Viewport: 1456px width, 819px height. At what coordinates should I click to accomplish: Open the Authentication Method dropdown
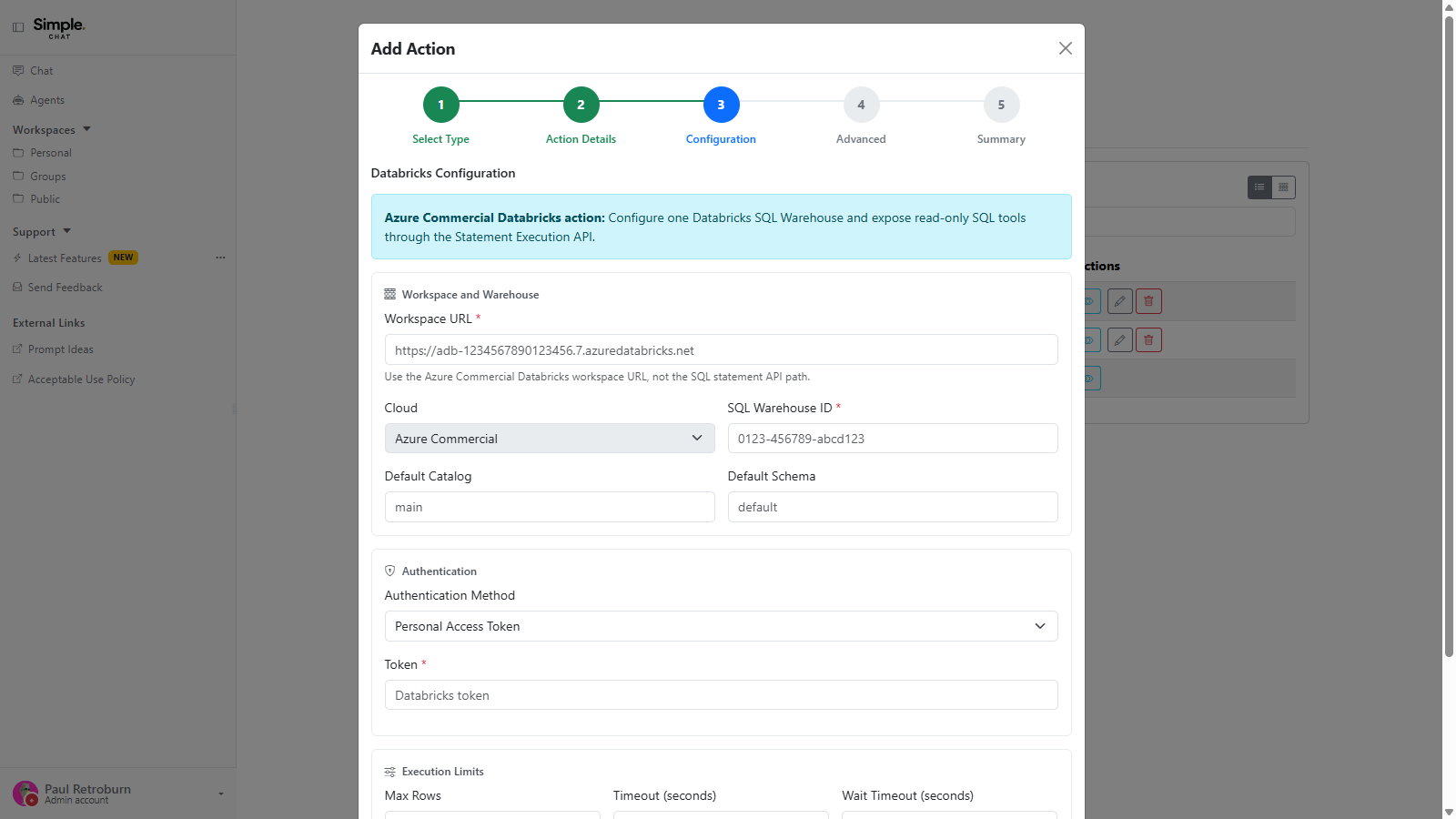pos(721,626)
